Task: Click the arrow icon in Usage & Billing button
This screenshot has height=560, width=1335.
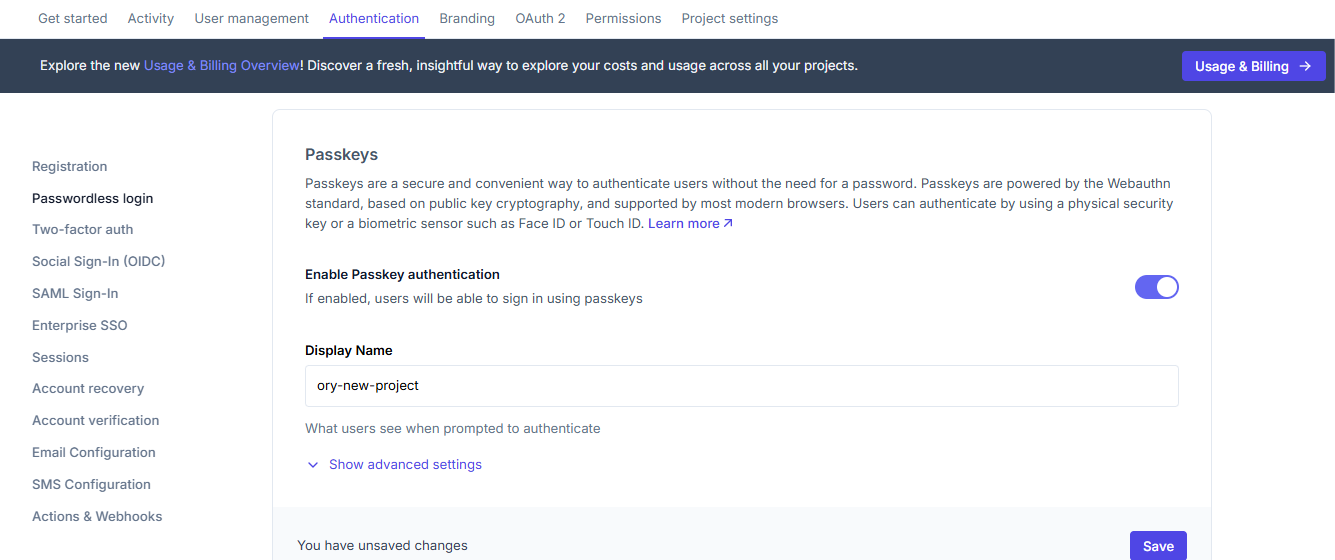Action: pyautogui.click(x=1305, y=66)
